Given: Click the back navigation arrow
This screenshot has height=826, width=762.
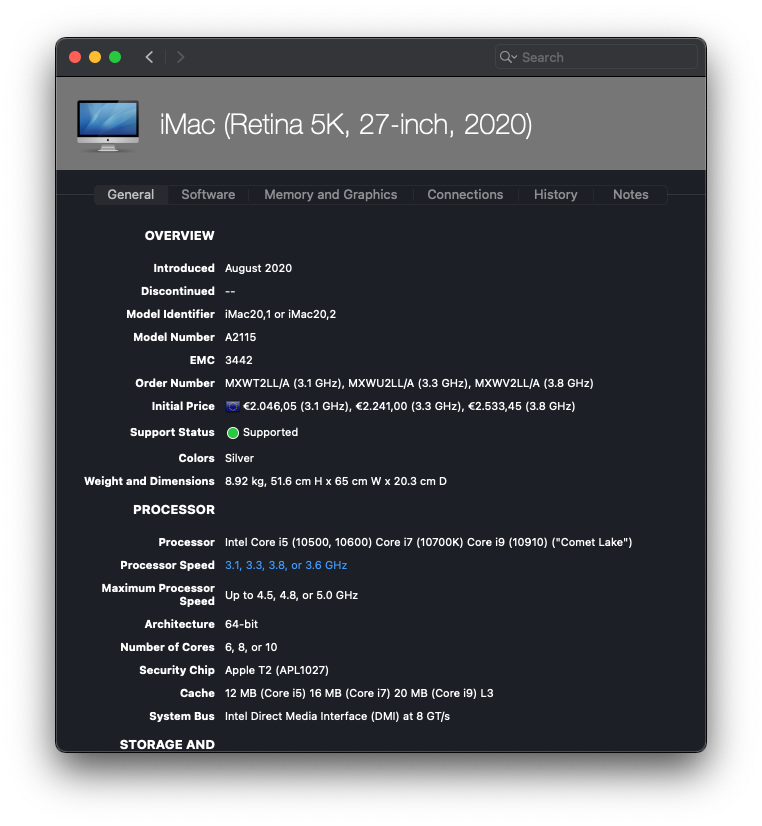Looking at the screenshot, I should 149,57.
